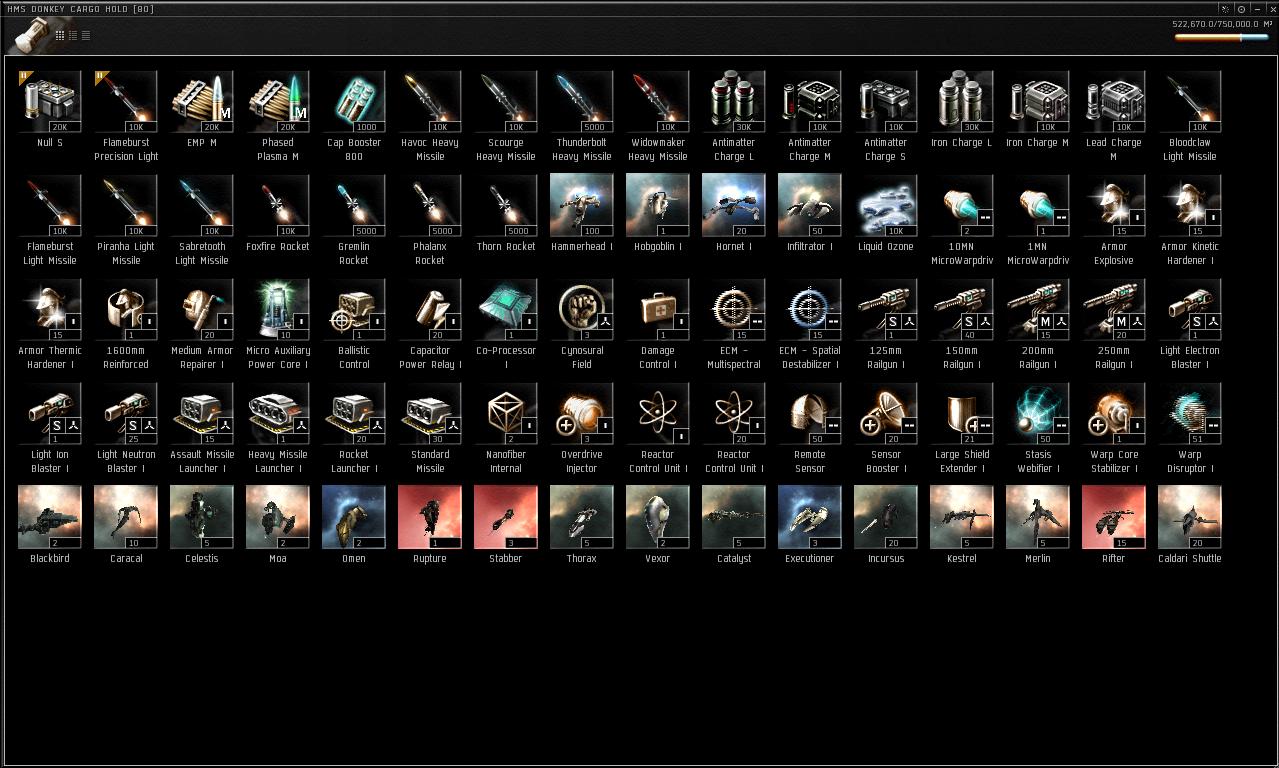Select the Hornet I drones
The width and height of the screenshot is (1279, 768).
[x=734, y=205]
